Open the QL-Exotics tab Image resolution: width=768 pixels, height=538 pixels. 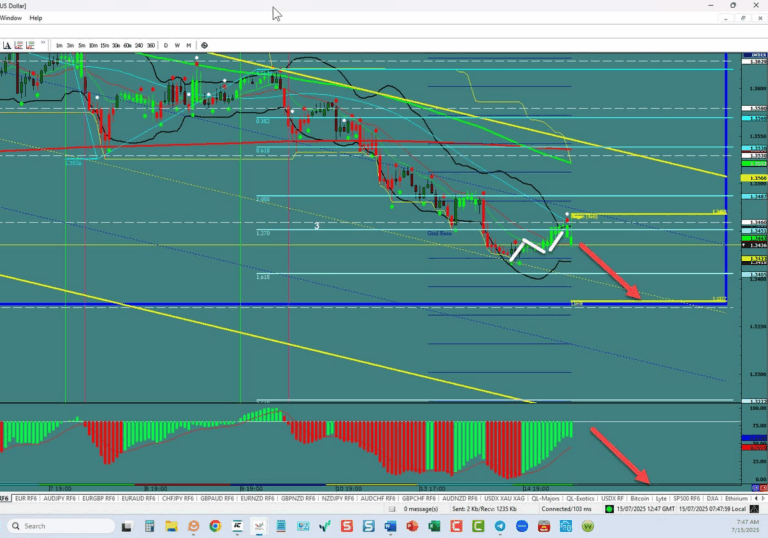580,498
